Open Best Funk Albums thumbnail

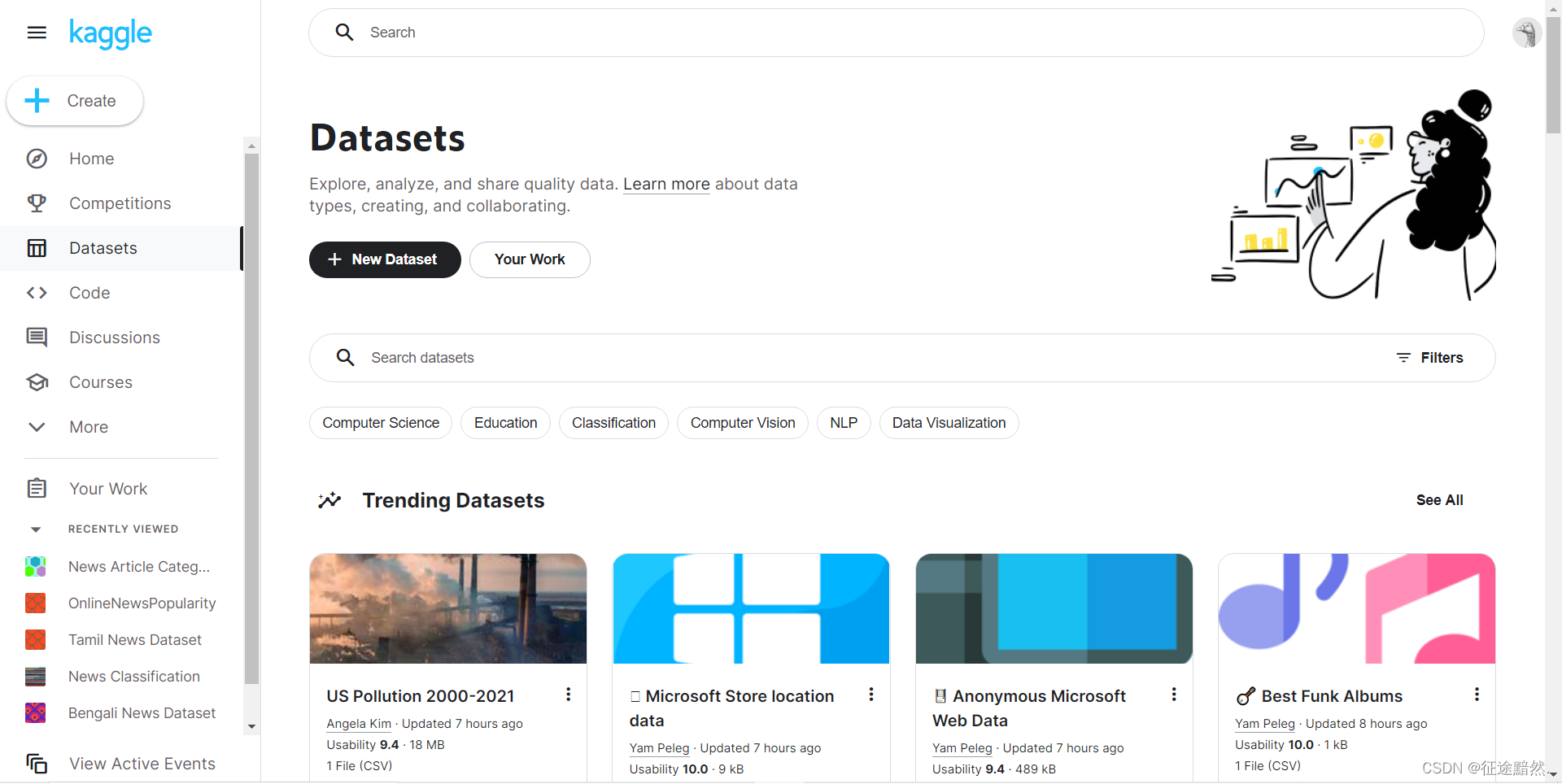click(1357, 608)
